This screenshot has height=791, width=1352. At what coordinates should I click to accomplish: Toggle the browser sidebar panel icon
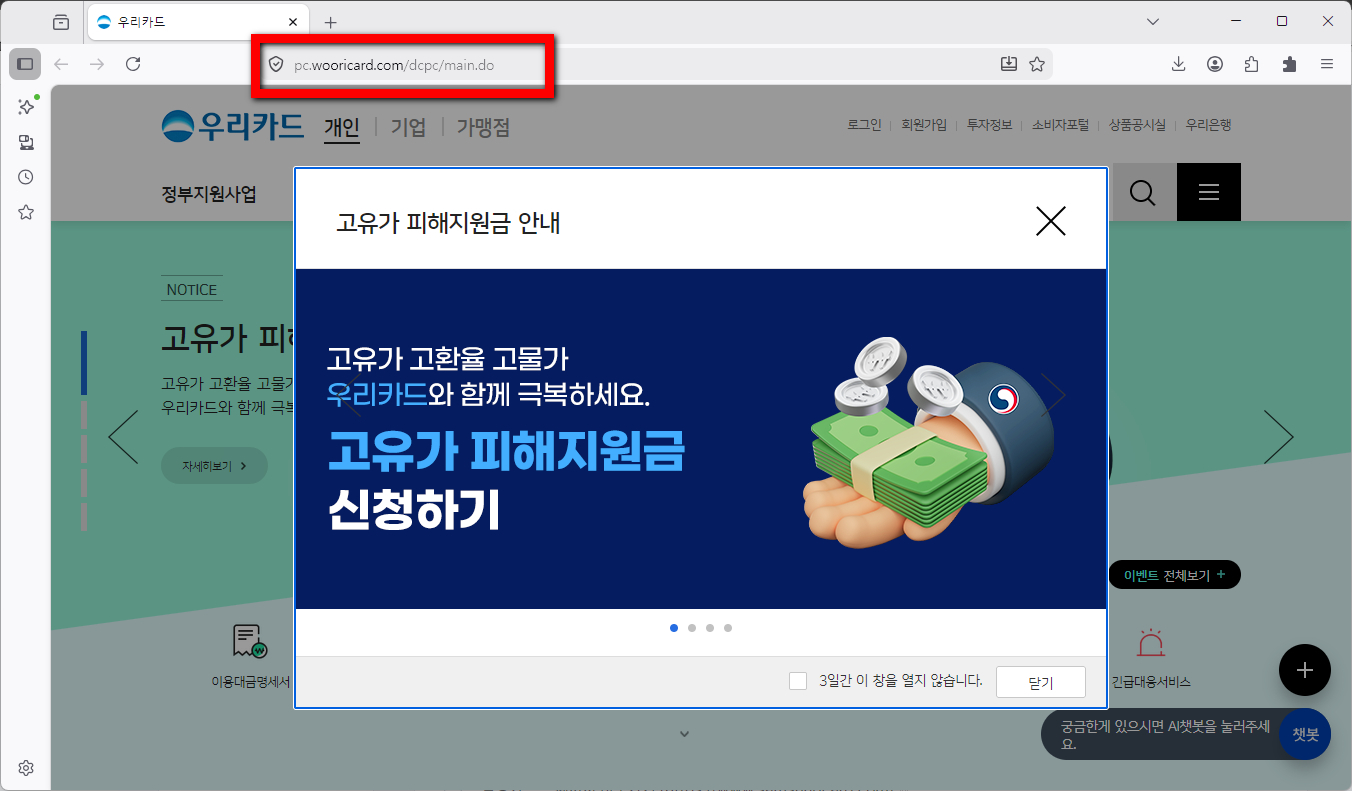point(25,63)
